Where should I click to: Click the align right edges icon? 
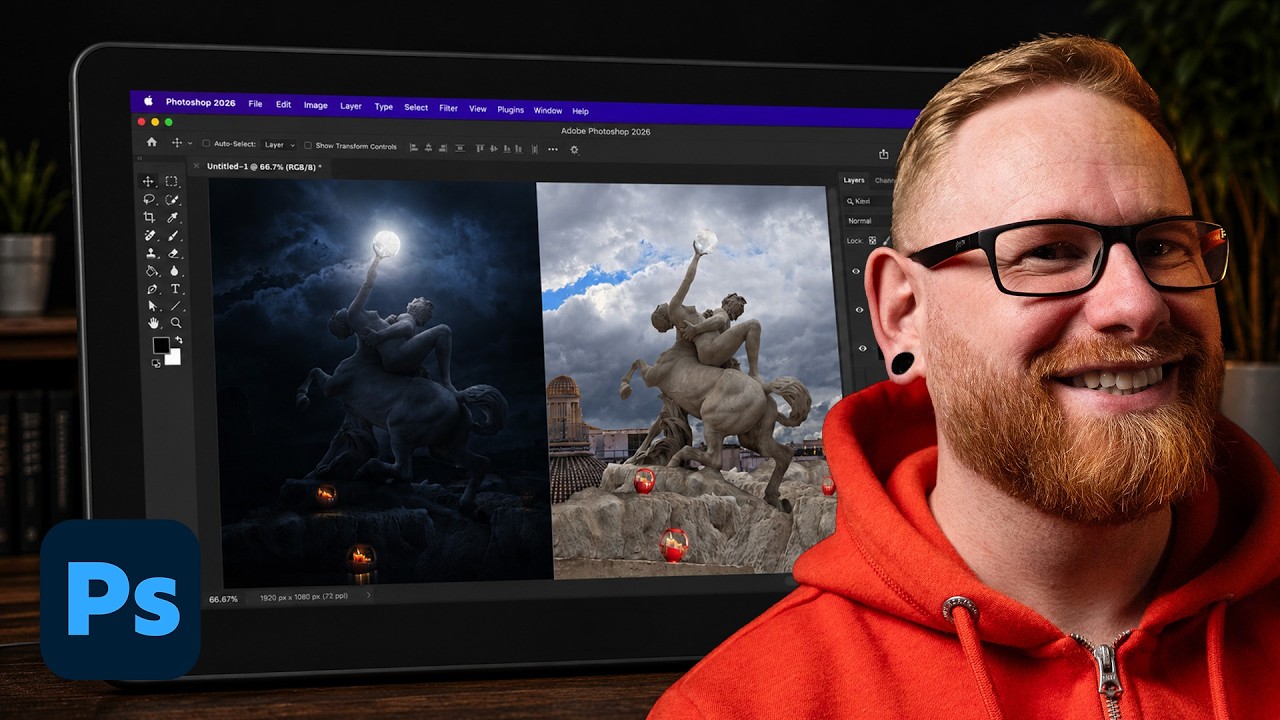(x=442, y=148)
